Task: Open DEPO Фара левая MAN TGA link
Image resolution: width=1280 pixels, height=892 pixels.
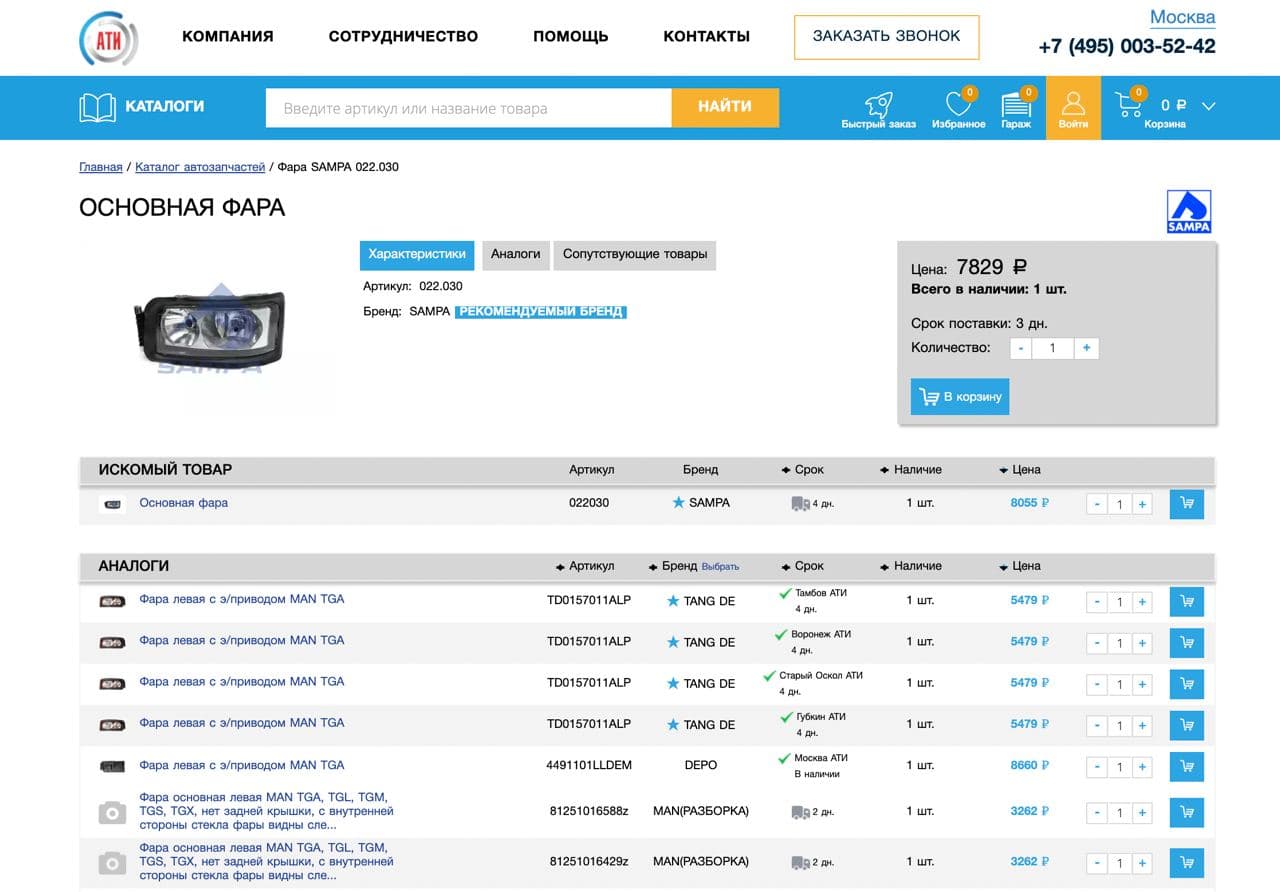Action: [x=242, y=765]
